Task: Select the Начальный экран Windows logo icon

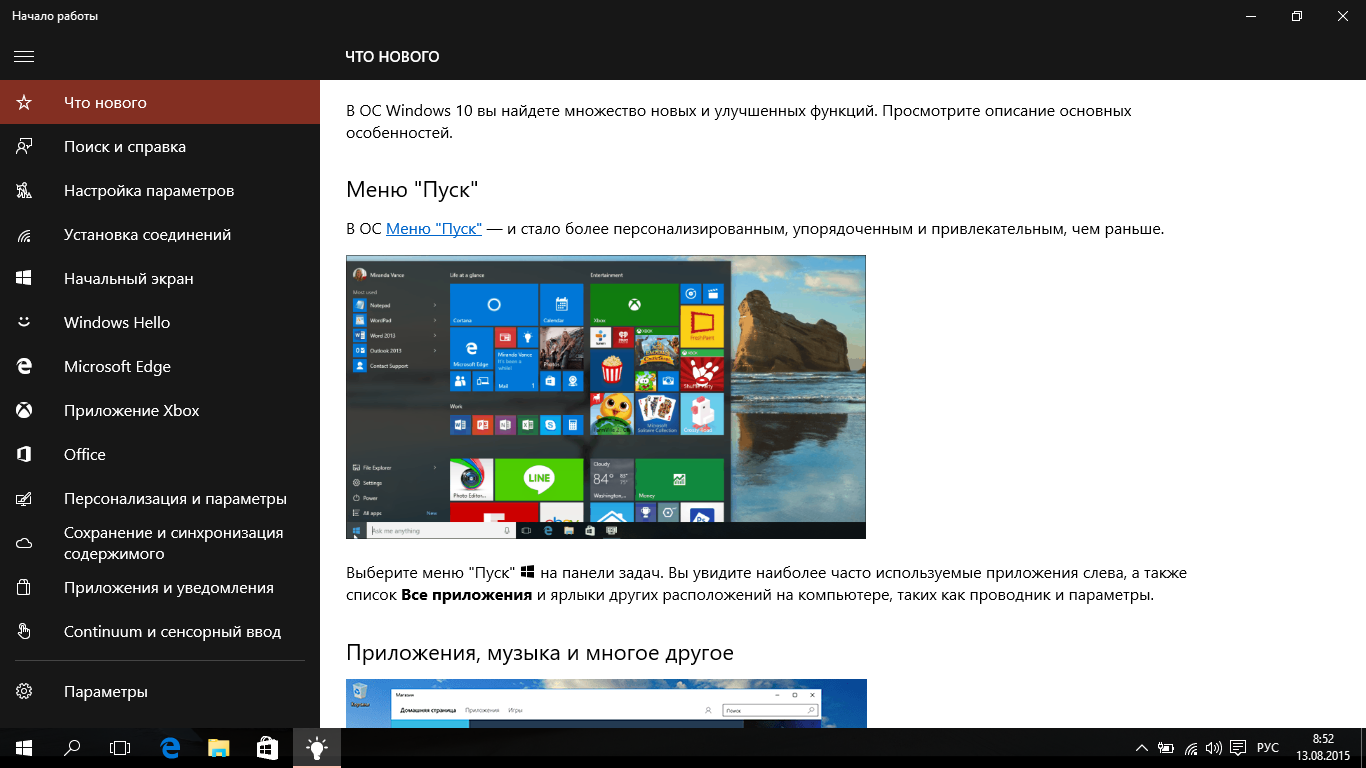Action: (24, 279)
